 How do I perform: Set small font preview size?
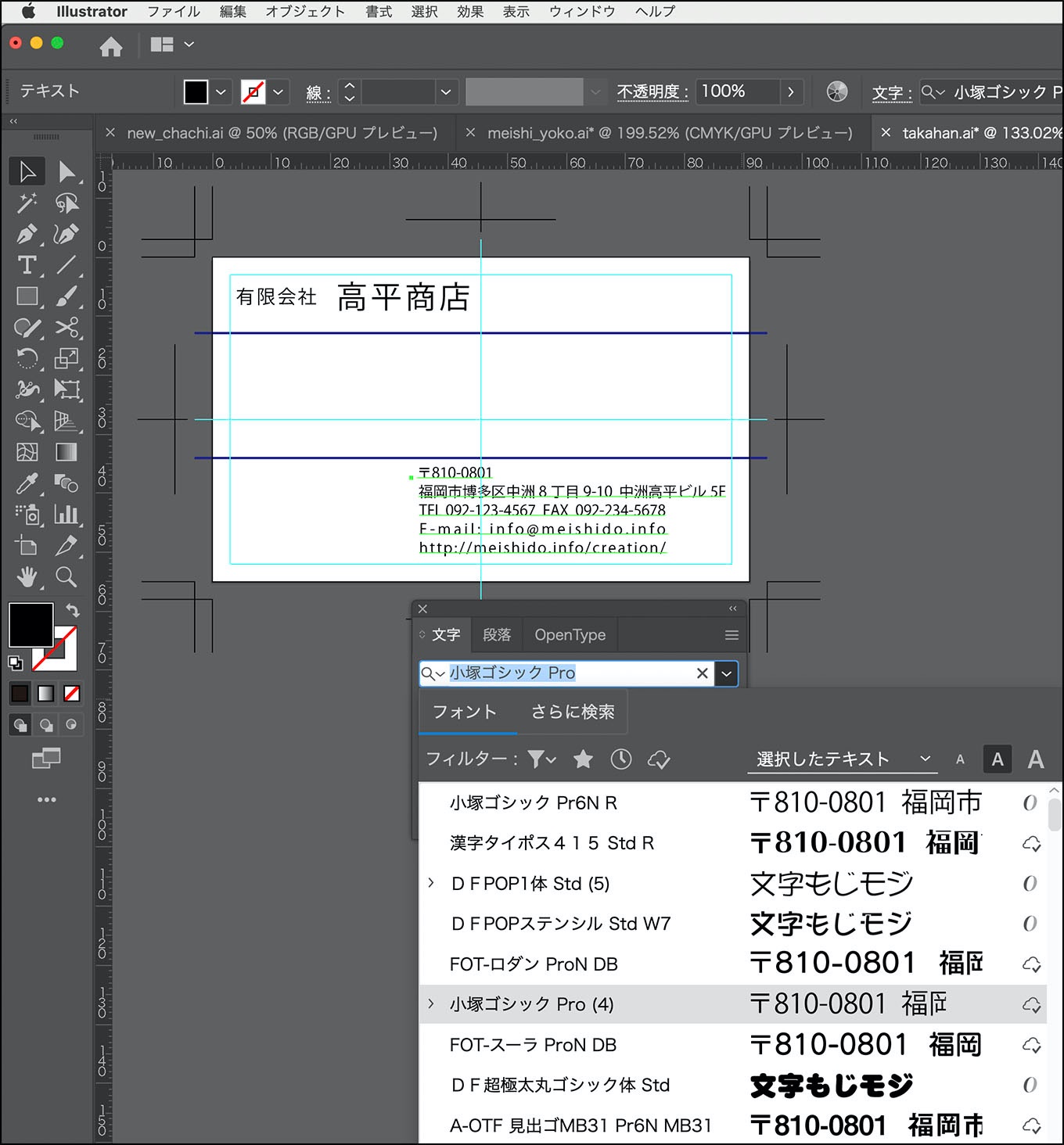coord(960,759)
